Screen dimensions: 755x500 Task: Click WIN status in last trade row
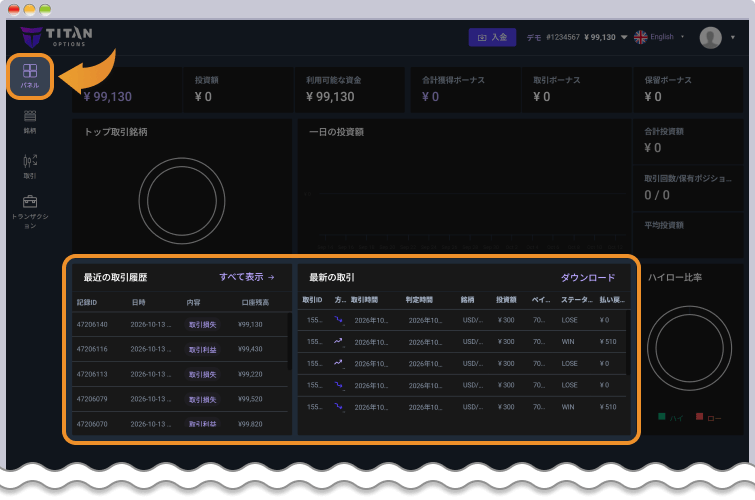click(568, 407)
